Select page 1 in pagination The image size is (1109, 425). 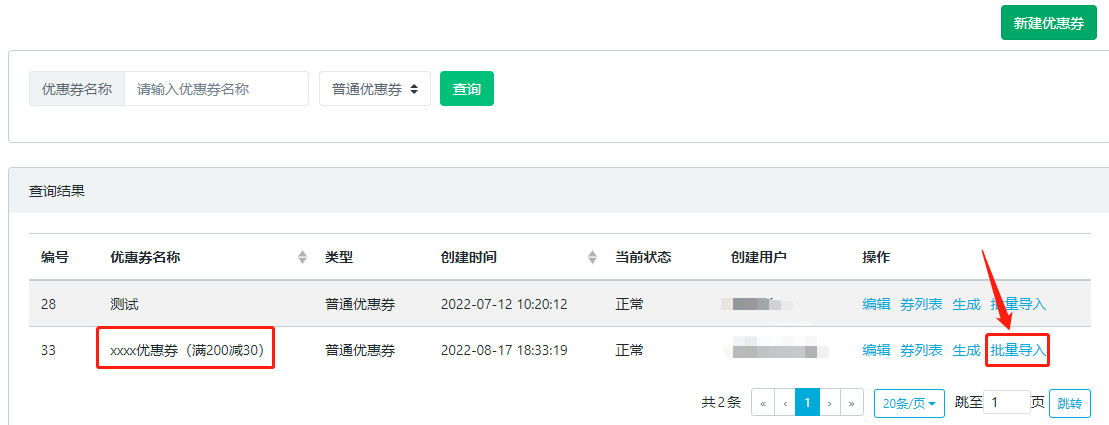807,403
